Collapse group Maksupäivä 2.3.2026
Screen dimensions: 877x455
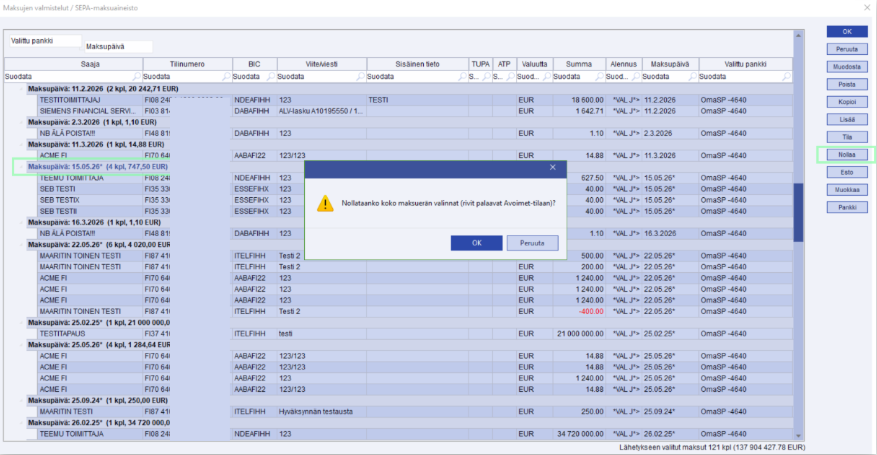pyautogui.click(x=22, y=122)
